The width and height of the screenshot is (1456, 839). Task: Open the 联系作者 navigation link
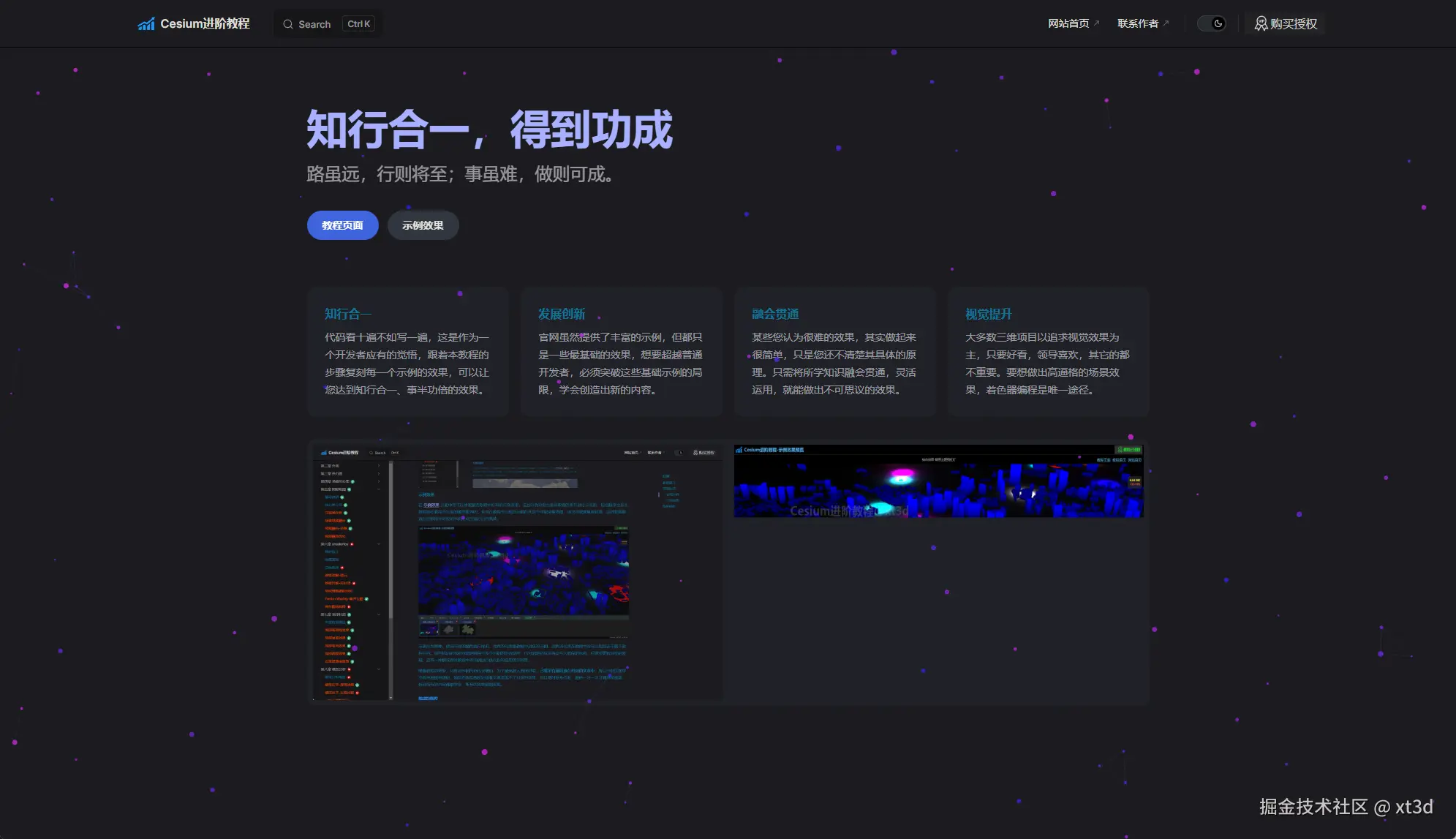pyautogui.click(x=1137, y=23)
